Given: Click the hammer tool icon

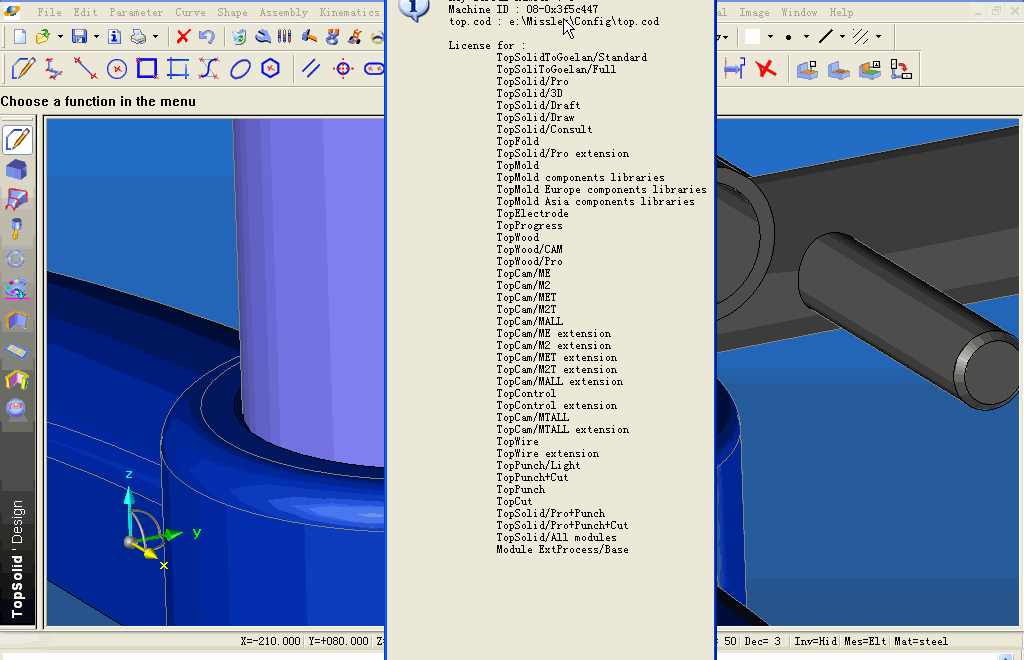Looking at the screenshot, I should pyautogui.click(x=309, y=37).
